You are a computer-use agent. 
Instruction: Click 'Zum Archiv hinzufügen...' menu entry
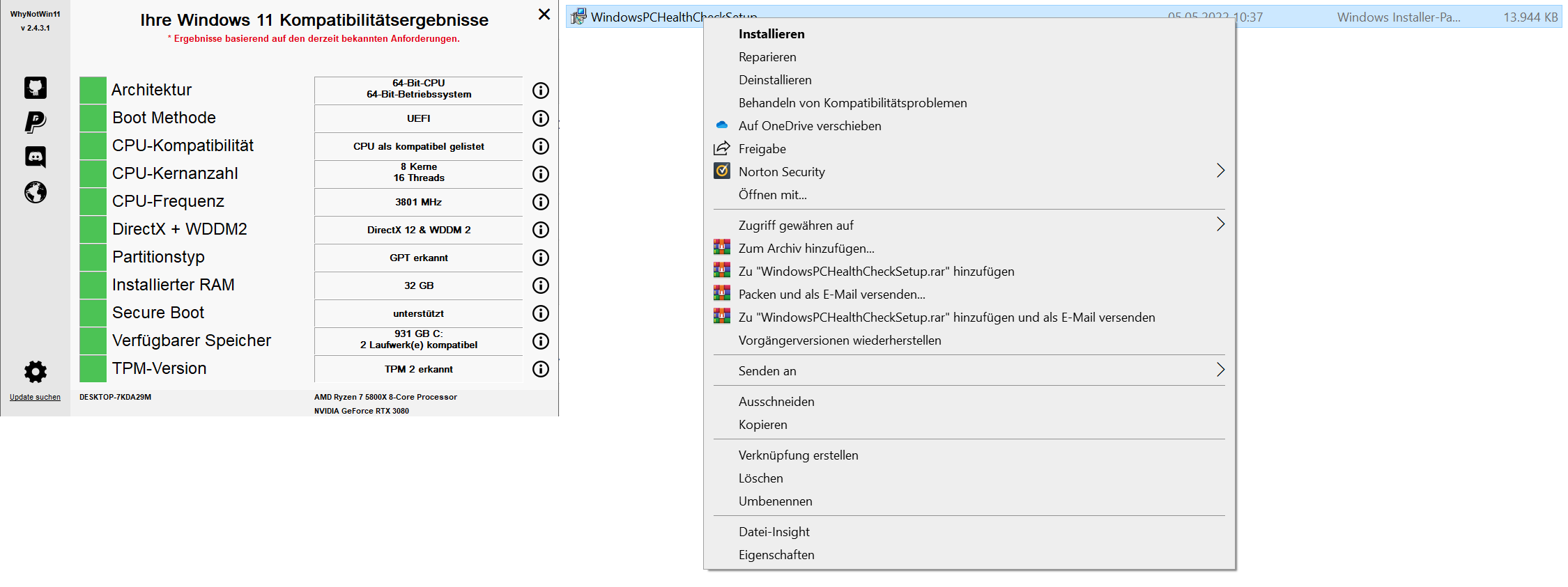[x=806, y=249]
